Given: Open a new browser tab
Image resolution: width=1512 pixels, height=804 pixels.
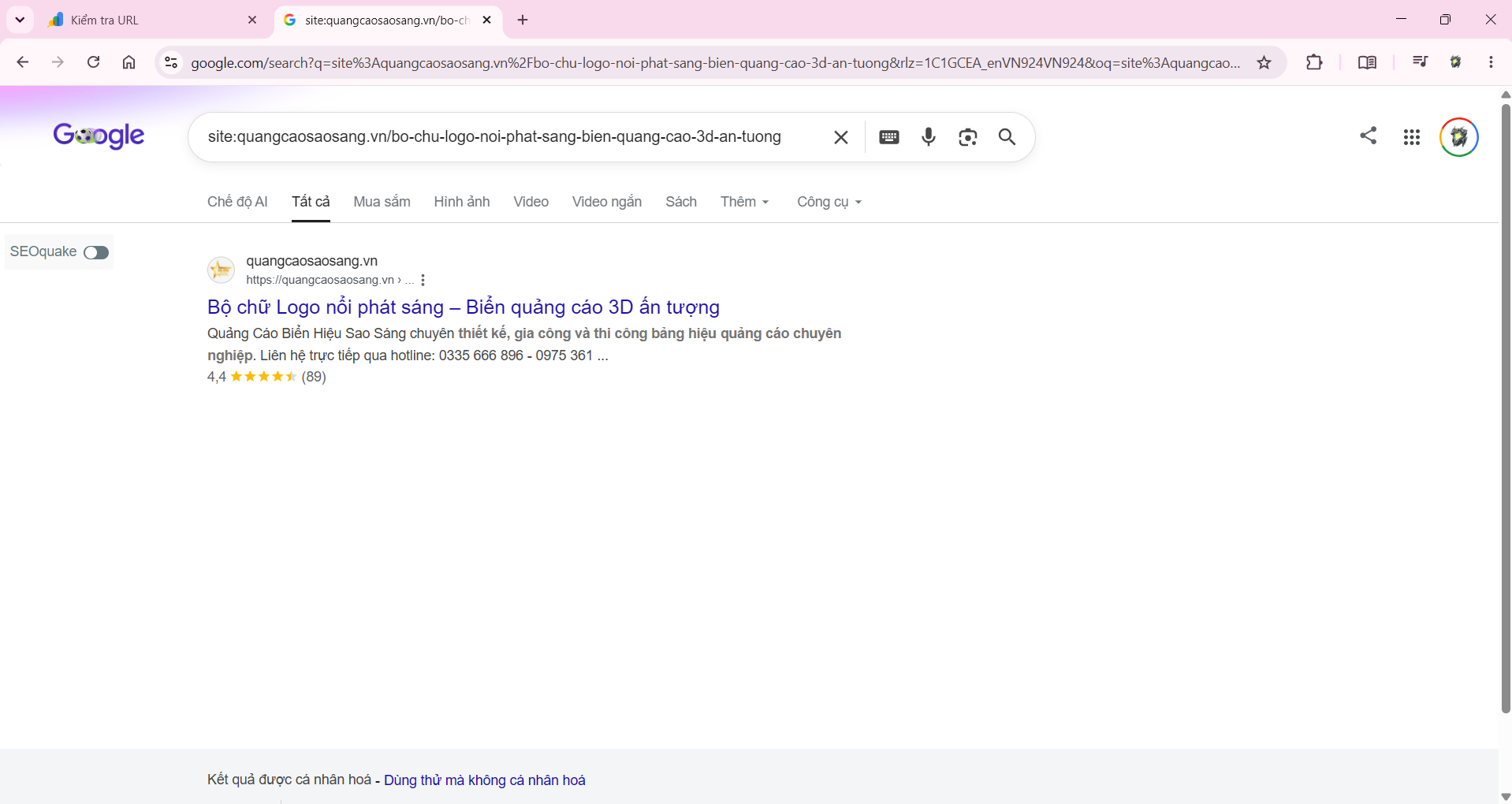Looking at the screenshot, I should click(x=523, y=20).
